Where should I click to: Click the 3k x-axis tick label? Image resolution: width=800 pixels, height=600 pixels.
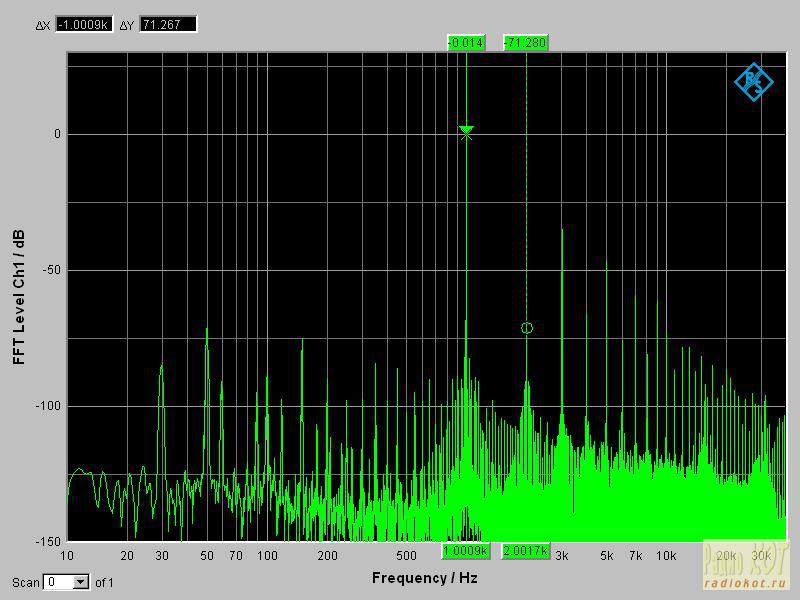(562, 556)
